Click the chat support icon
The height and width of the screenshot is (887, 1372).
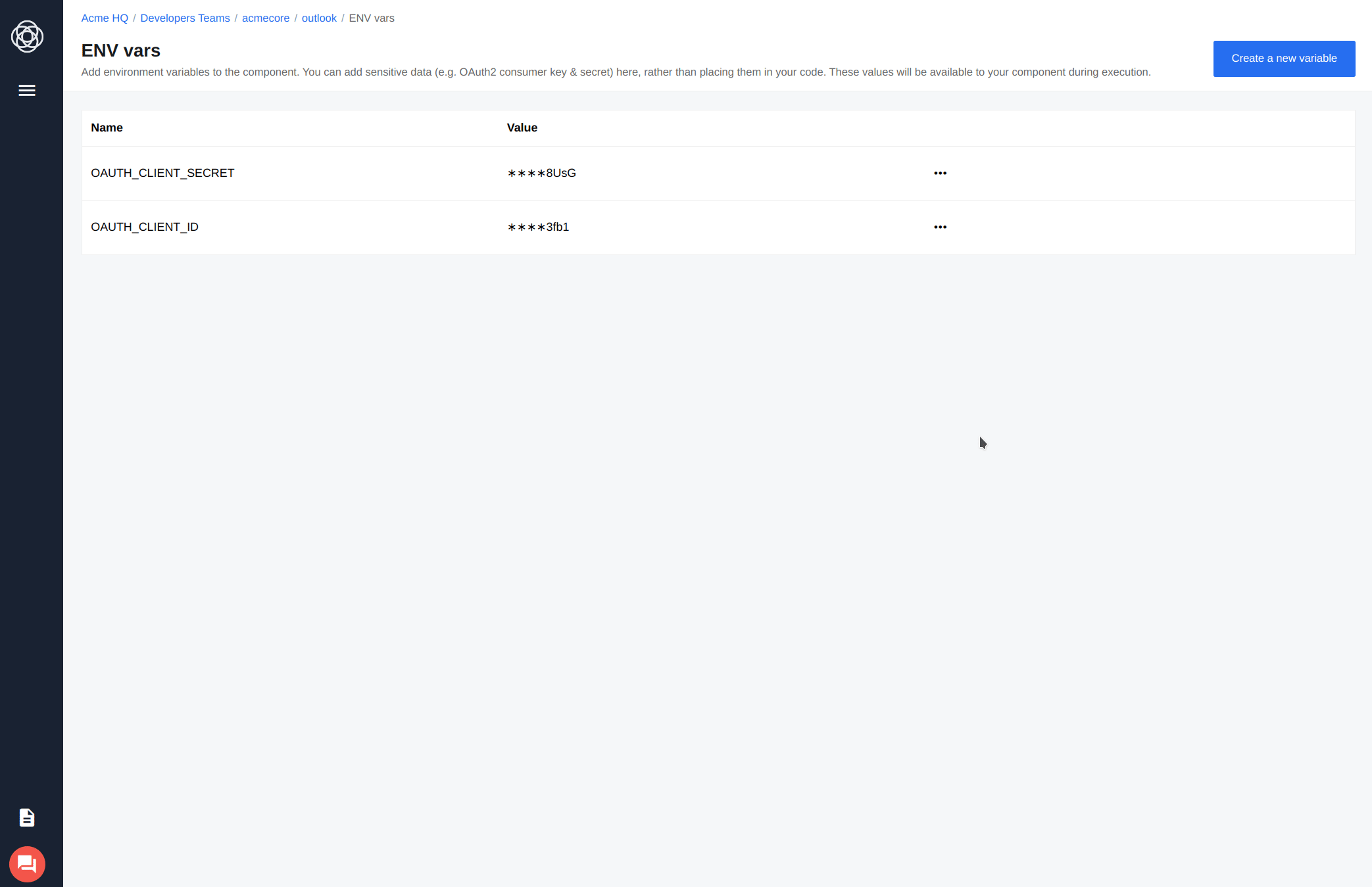(x=27, y=863)
